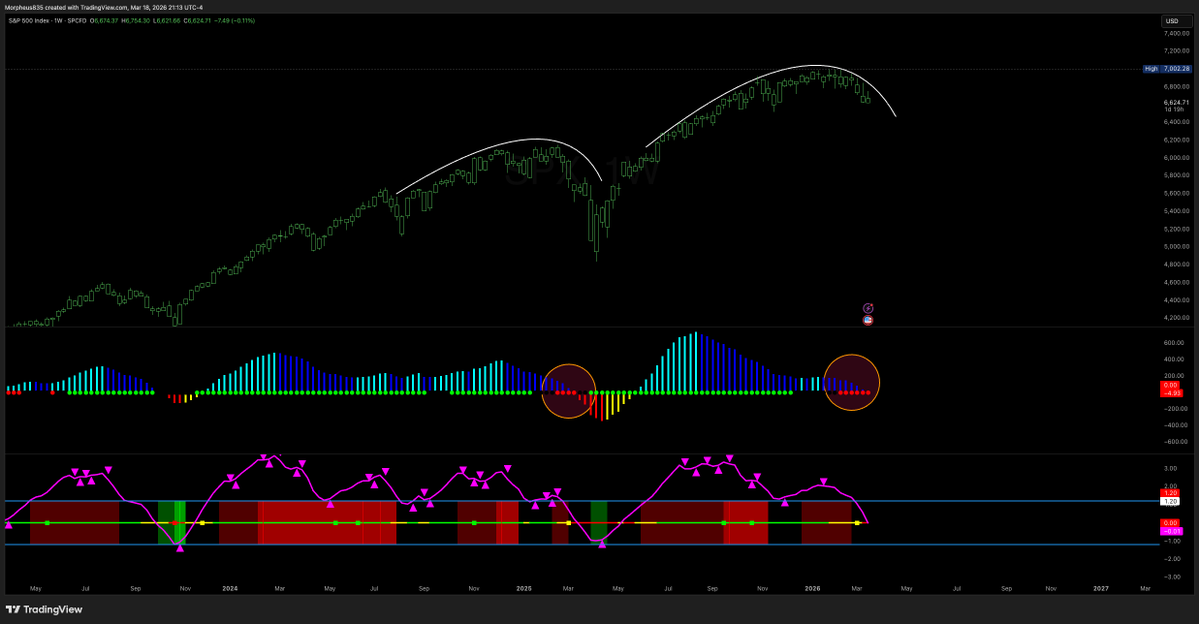Click the High 7,002.28 price label

click(x=1167, y=69)
